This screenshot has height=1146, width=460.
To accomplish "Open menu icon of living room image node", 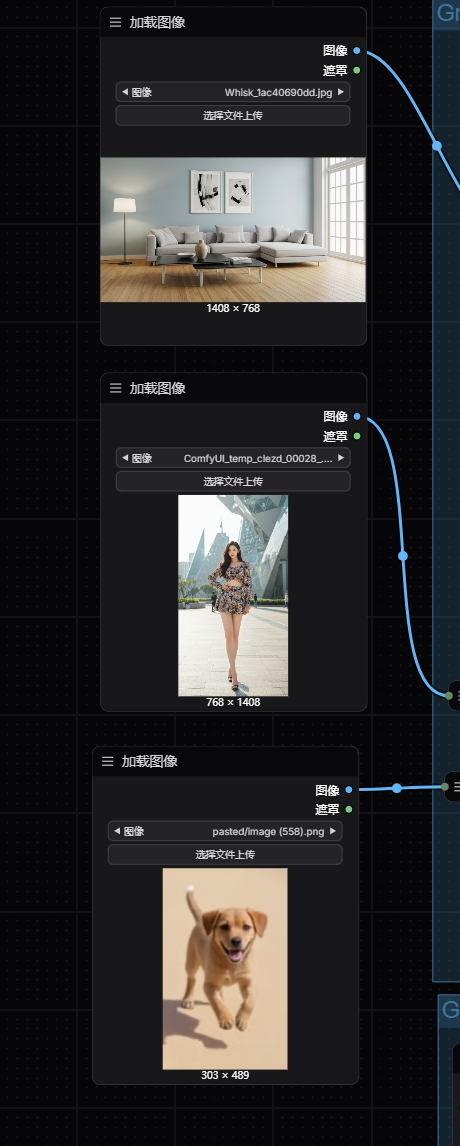I will [x=116, y=22].
